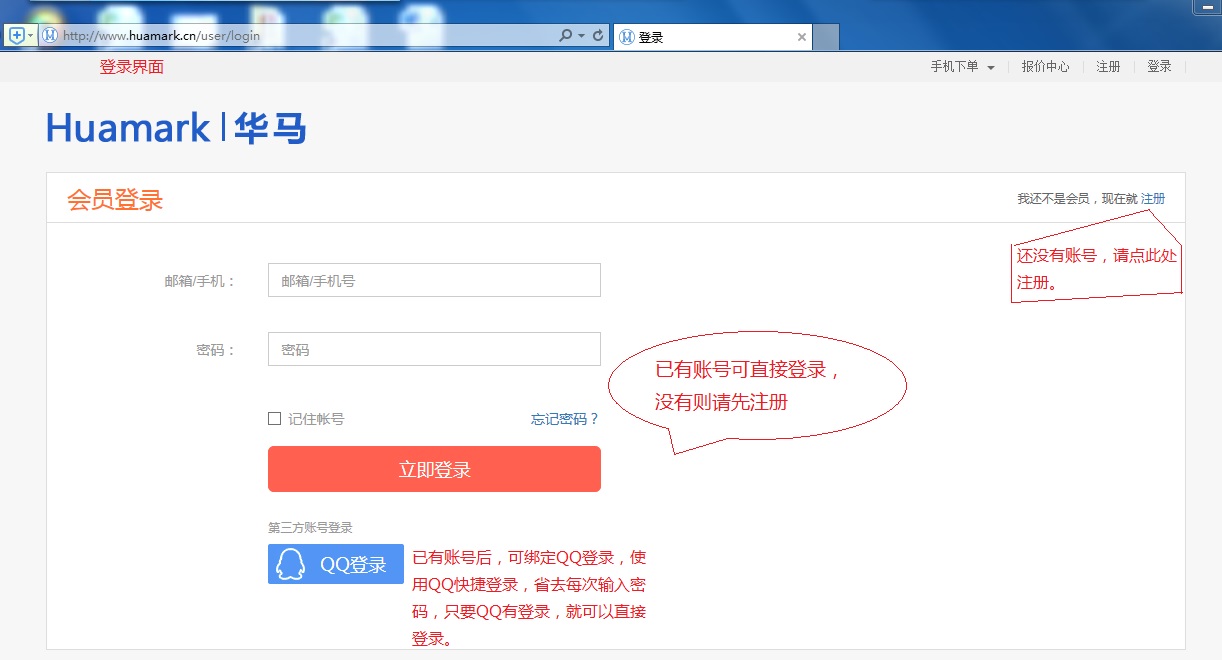The height and width of the screenshot is (660, 1222).
Task: Click the address bar search magnifier icon
Action: pyautogui.click(x=566, y=35)
